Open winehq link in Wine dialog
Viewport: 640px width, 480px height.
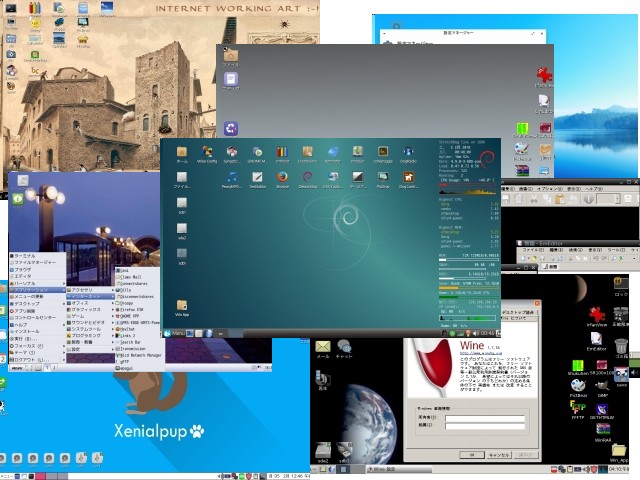click(480, 353)
